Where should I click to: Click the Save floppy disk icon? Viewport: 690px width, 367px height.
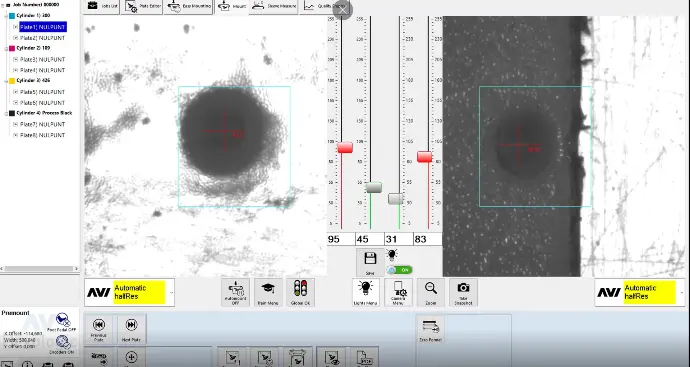point(370,263)
